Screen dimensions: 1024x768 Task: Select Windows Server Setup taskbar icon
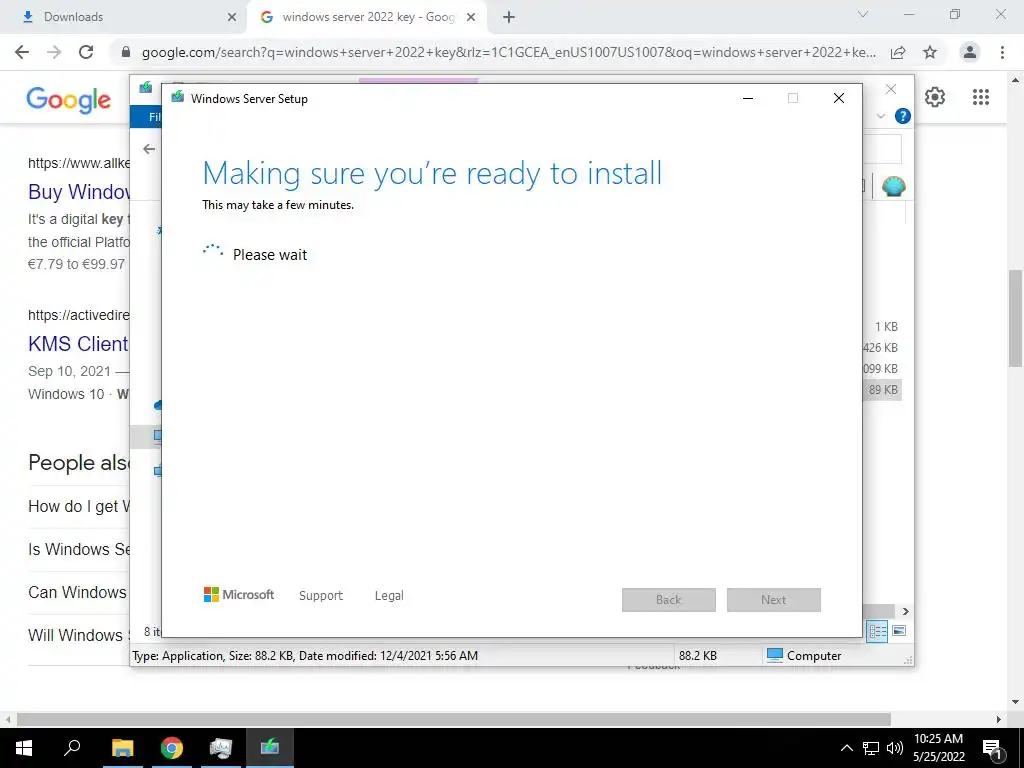[270, 748]
